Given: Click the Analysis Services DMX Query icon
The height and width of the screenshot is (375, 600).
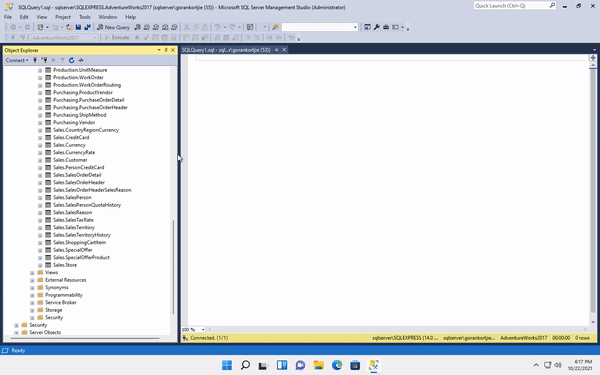Looking at the screenshot, I should click(x=156, y=27).
